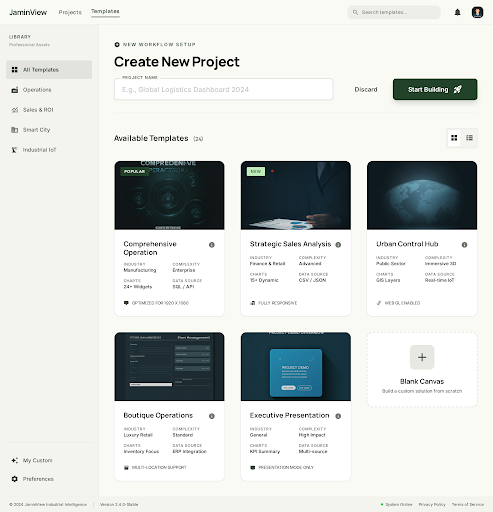Image resolution: width=493 pixels, height=512 pixels.
Task: Select Strategic Sales Analysis thumbnail
Action: [x=296, y=195]
